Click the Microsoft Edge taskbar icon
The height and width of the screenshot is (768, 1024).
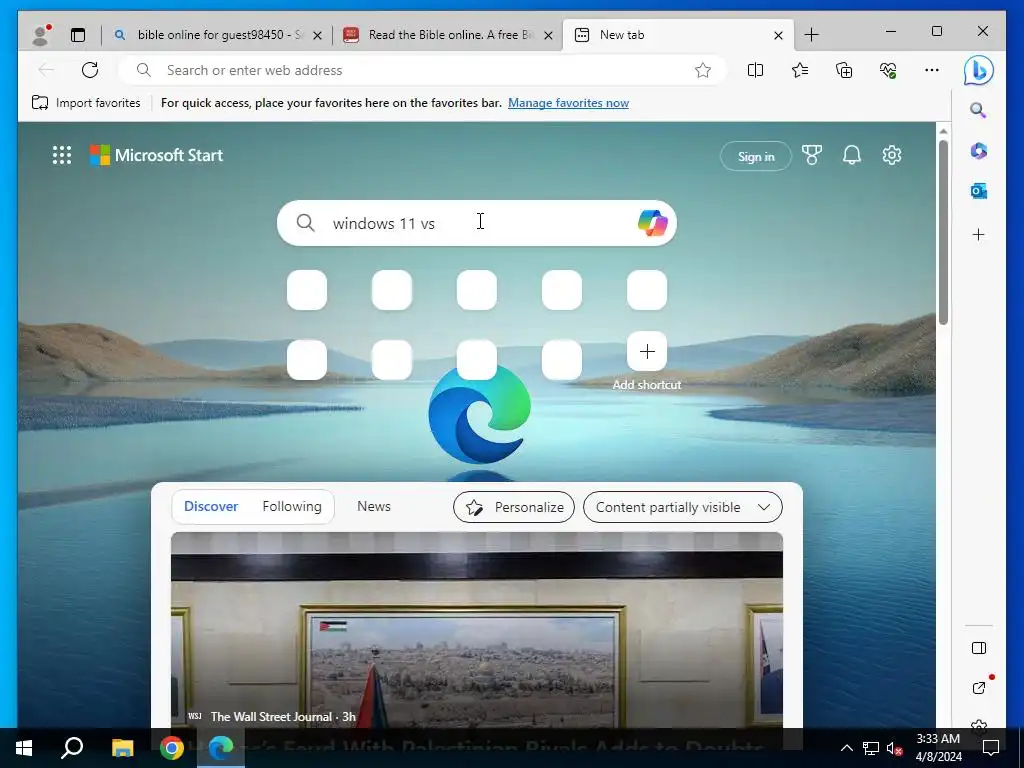221,748
